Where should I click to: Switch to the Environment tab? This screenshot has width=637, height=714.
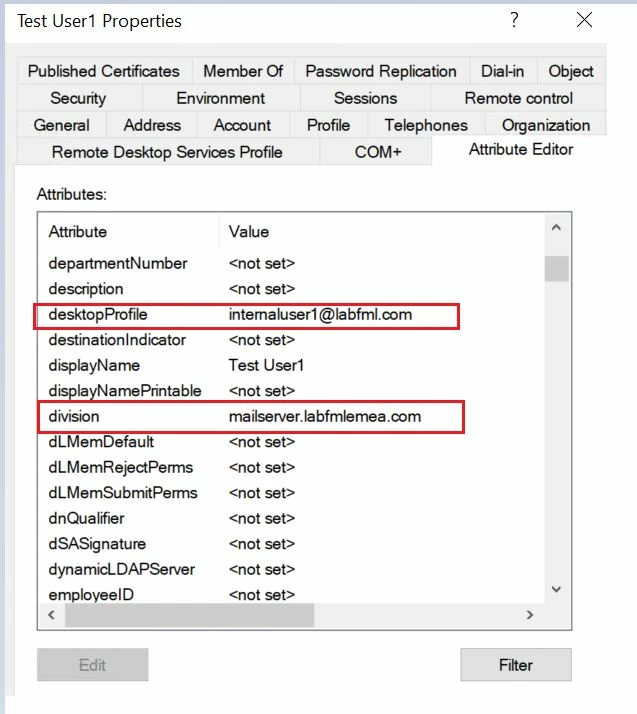click(x=221, y=98)
